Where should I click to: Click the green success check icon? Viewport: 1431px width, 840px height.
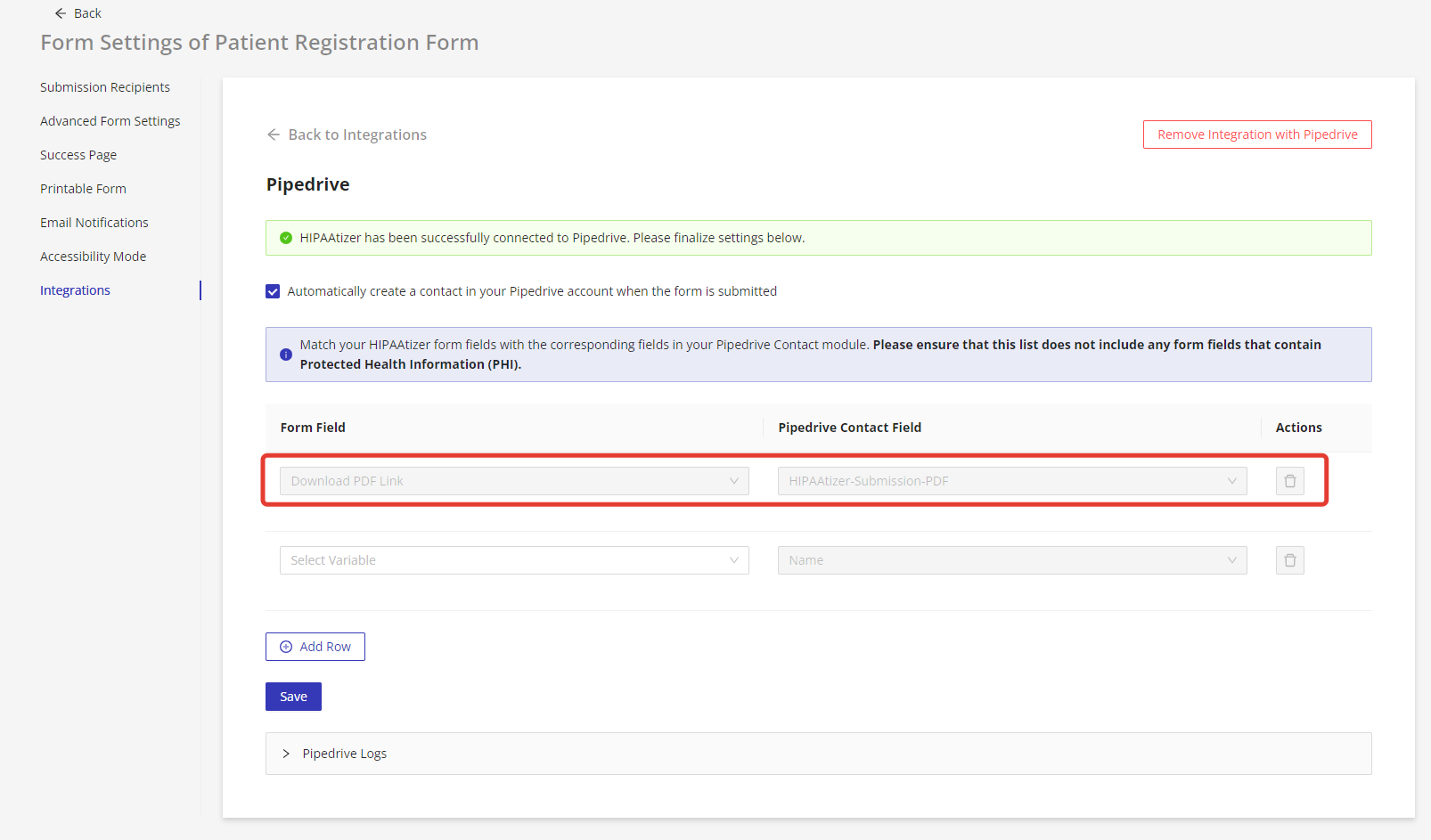pos(286,238)
